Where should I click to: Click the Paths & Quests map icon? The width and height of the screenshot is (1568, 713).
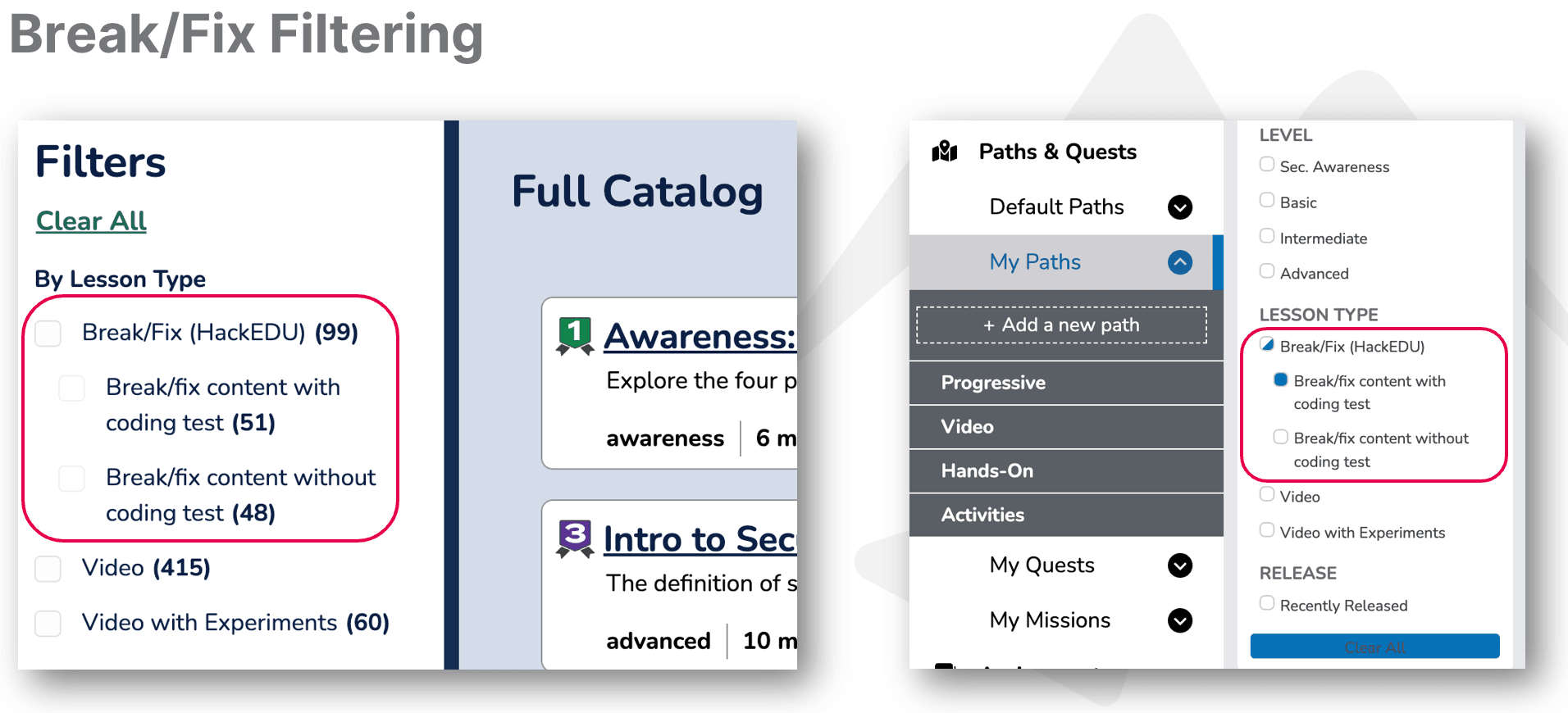(x=945, y=152)
